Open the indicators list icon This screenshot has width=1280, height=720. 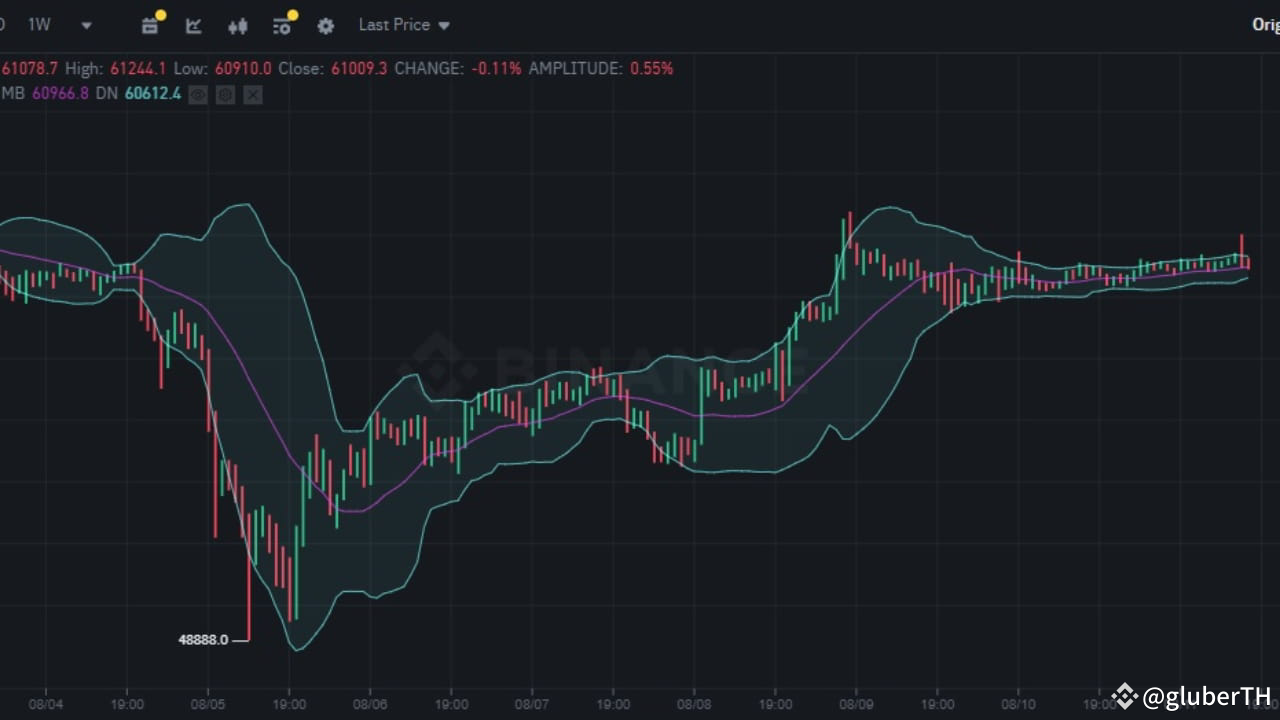click(x=281, y=26)
